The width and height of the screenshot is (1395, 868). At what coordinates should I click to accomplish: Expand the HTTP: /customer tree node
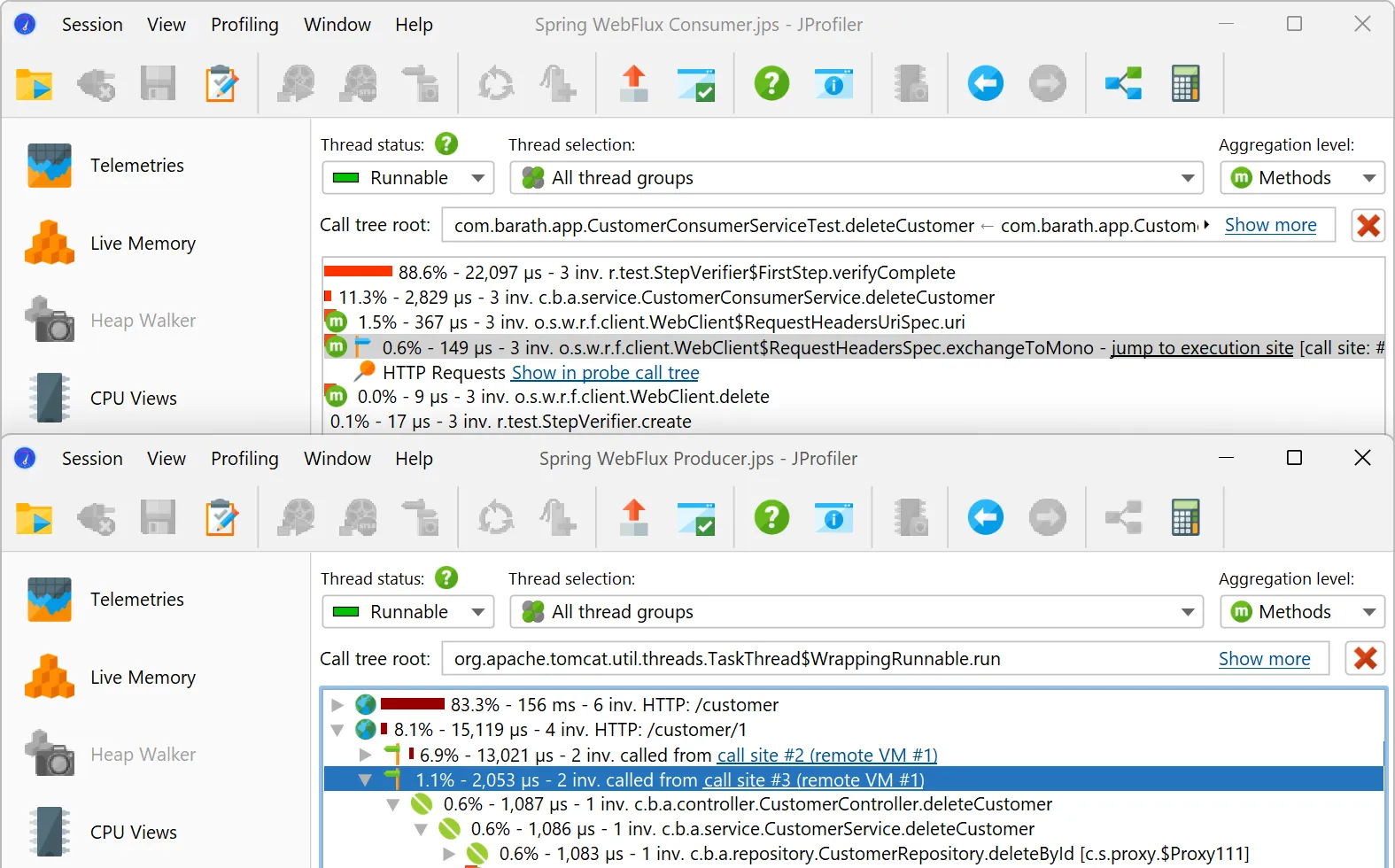(337, 705)
